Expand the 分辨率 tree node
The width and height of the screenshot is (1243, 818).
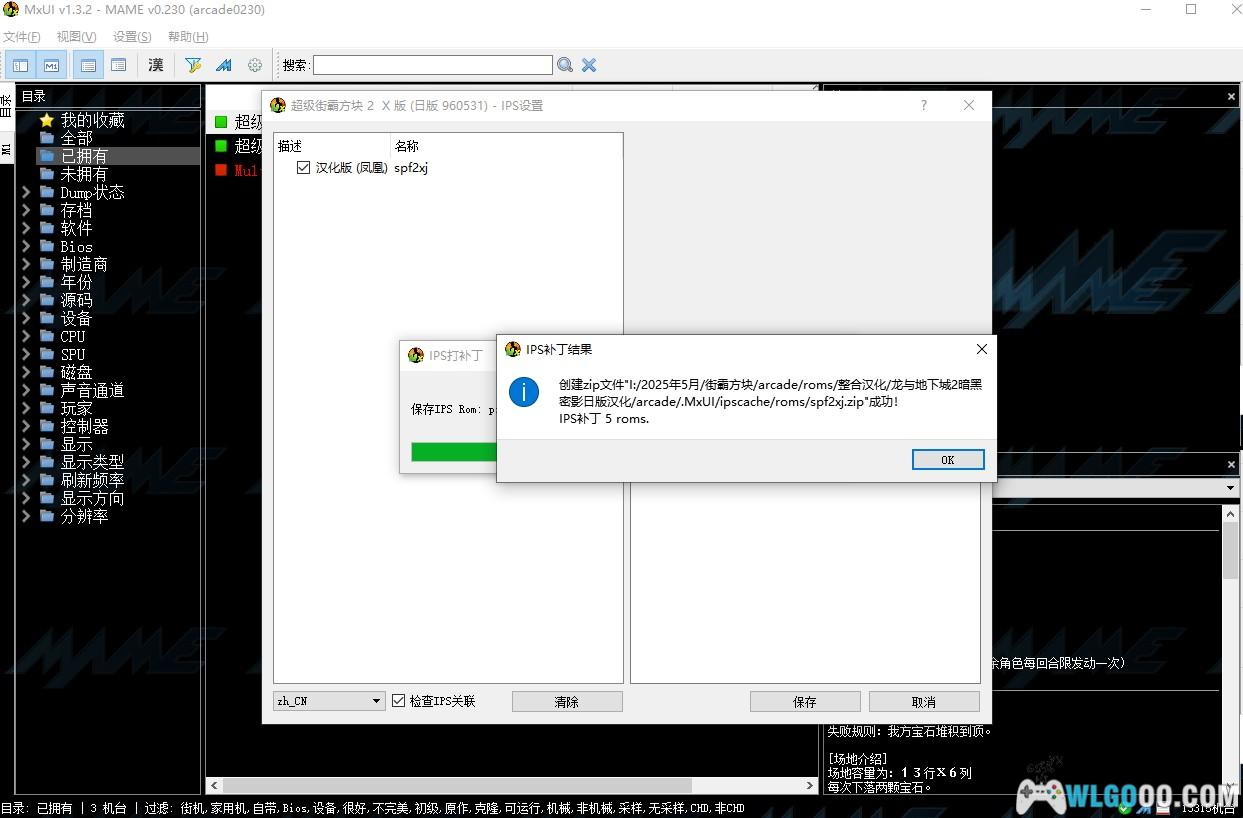pyautogui.click(x=26, y=516)
